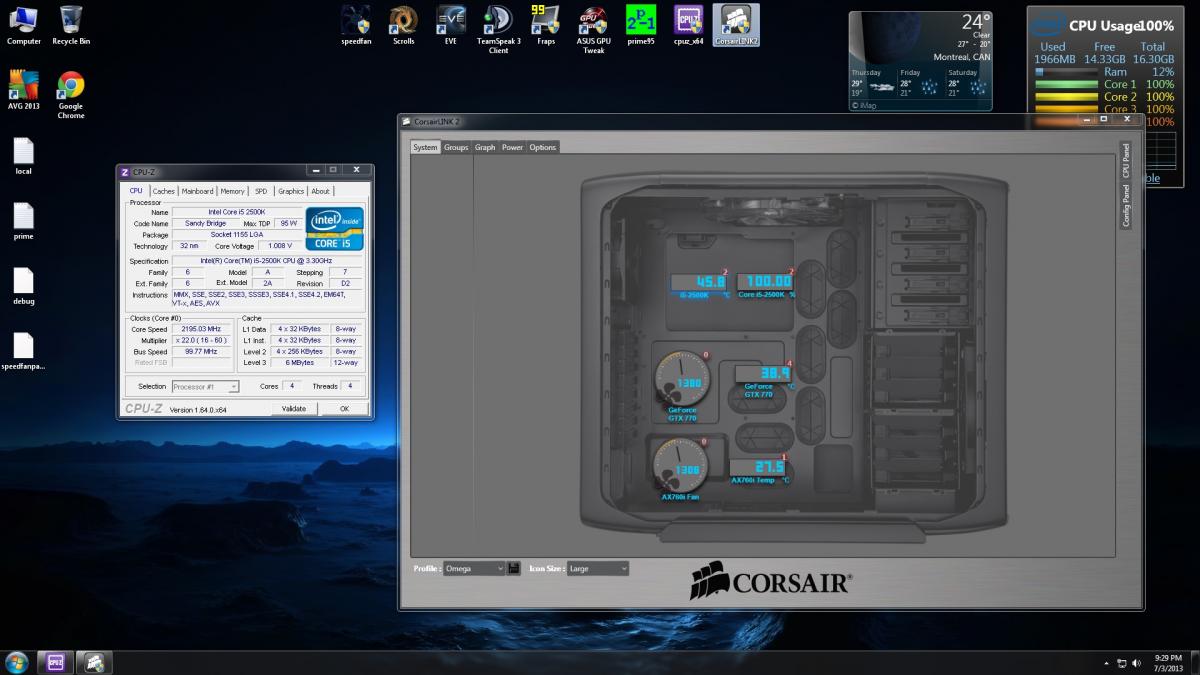The width and height of the screenshot is (1200, 675).
Task: Select the i5-2500K temperature readout
Action: pyautogui.click(x=698, y=285)
